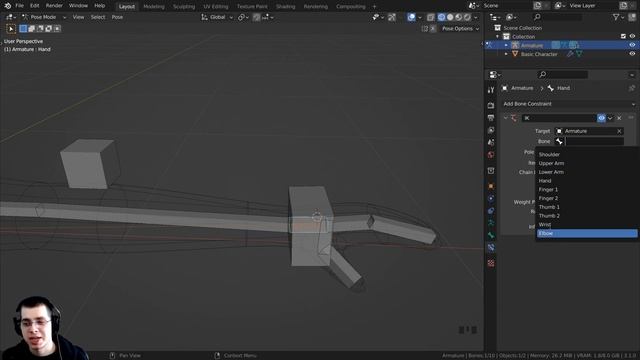
Task: Open the Scene properties tab icon
Action: point(491,142)
